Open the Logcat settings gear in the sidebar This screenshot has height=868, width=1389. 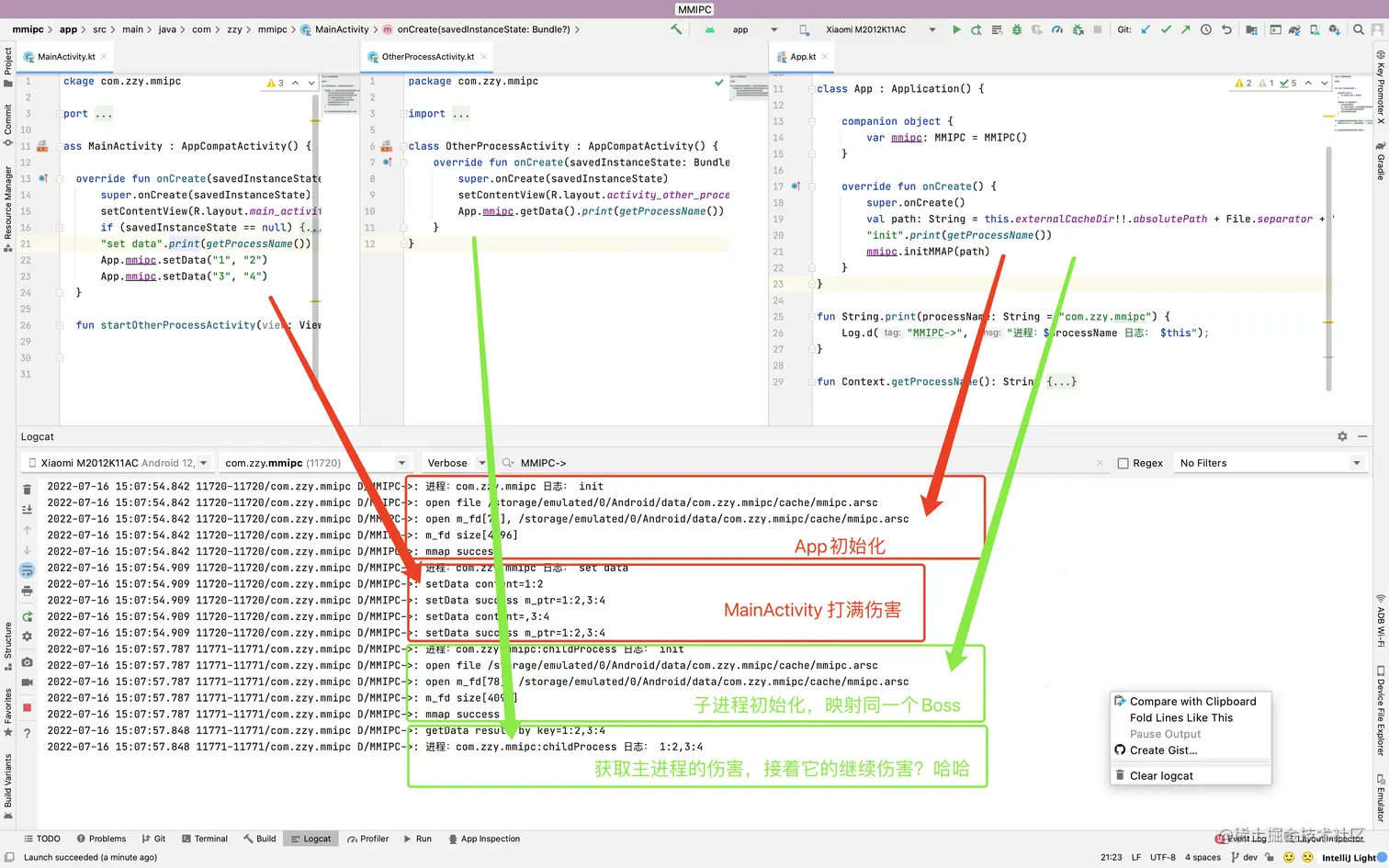27,636
